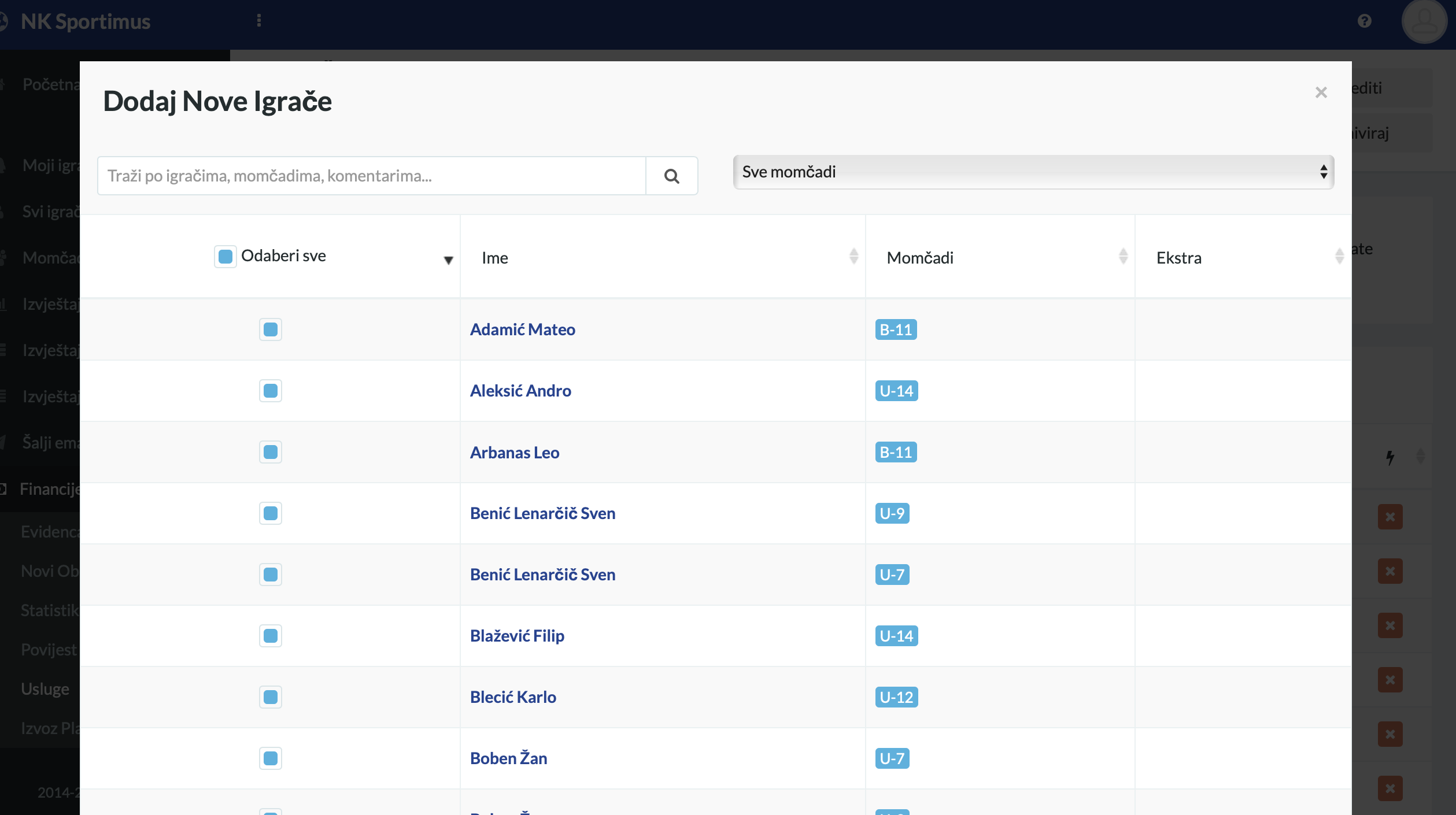Click the Ime column sort arrows
This screenshot has width=1456, height=815.
coord(853,256)
